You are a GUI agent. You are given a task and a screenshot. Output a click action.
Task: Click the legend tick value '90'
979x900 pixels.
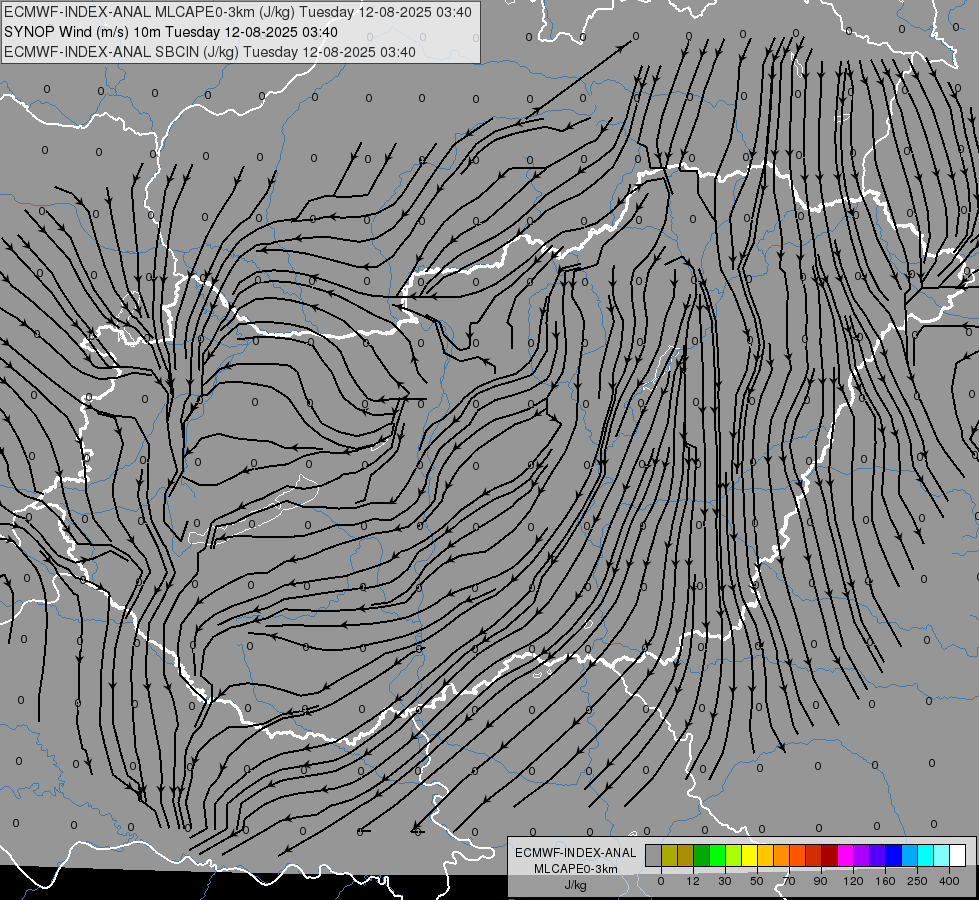[820, 881]
